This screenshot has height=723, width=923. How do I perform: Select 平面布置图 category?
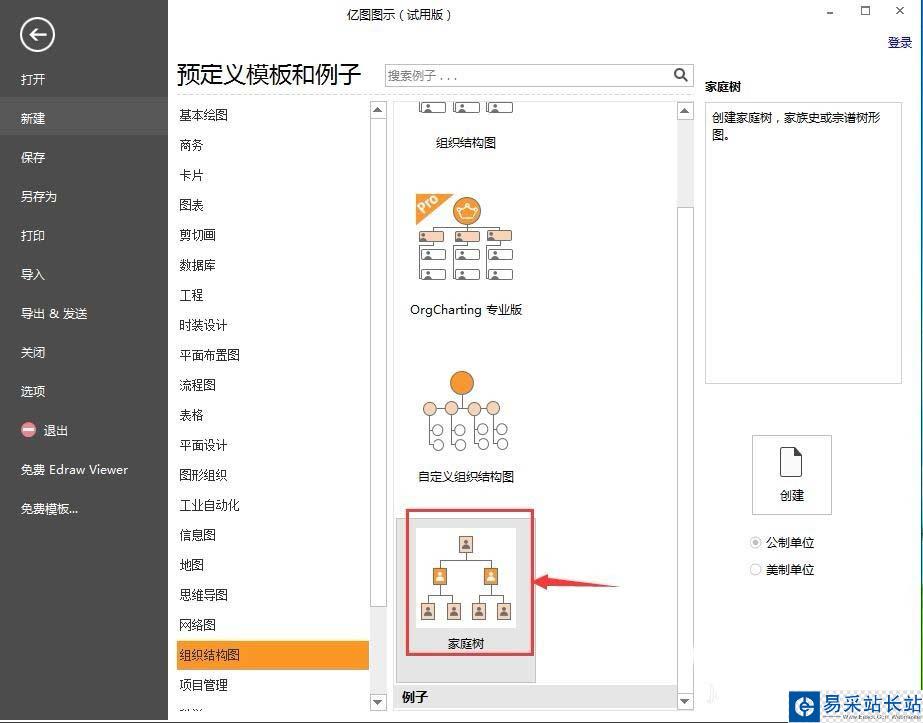tap(210, 355)
